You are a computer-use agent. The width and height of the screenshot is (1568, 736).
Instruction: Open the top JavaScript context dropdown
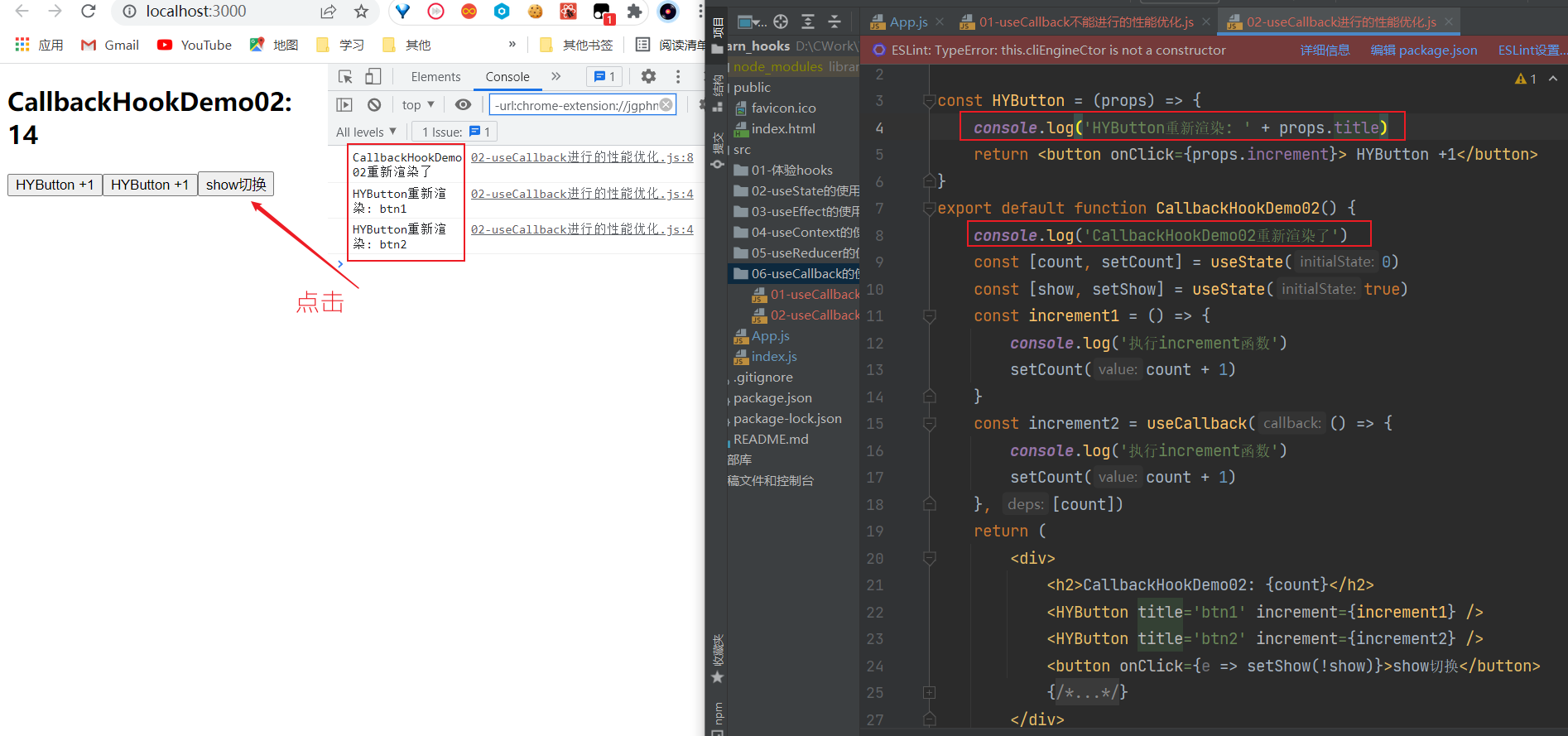coord(418,104)
